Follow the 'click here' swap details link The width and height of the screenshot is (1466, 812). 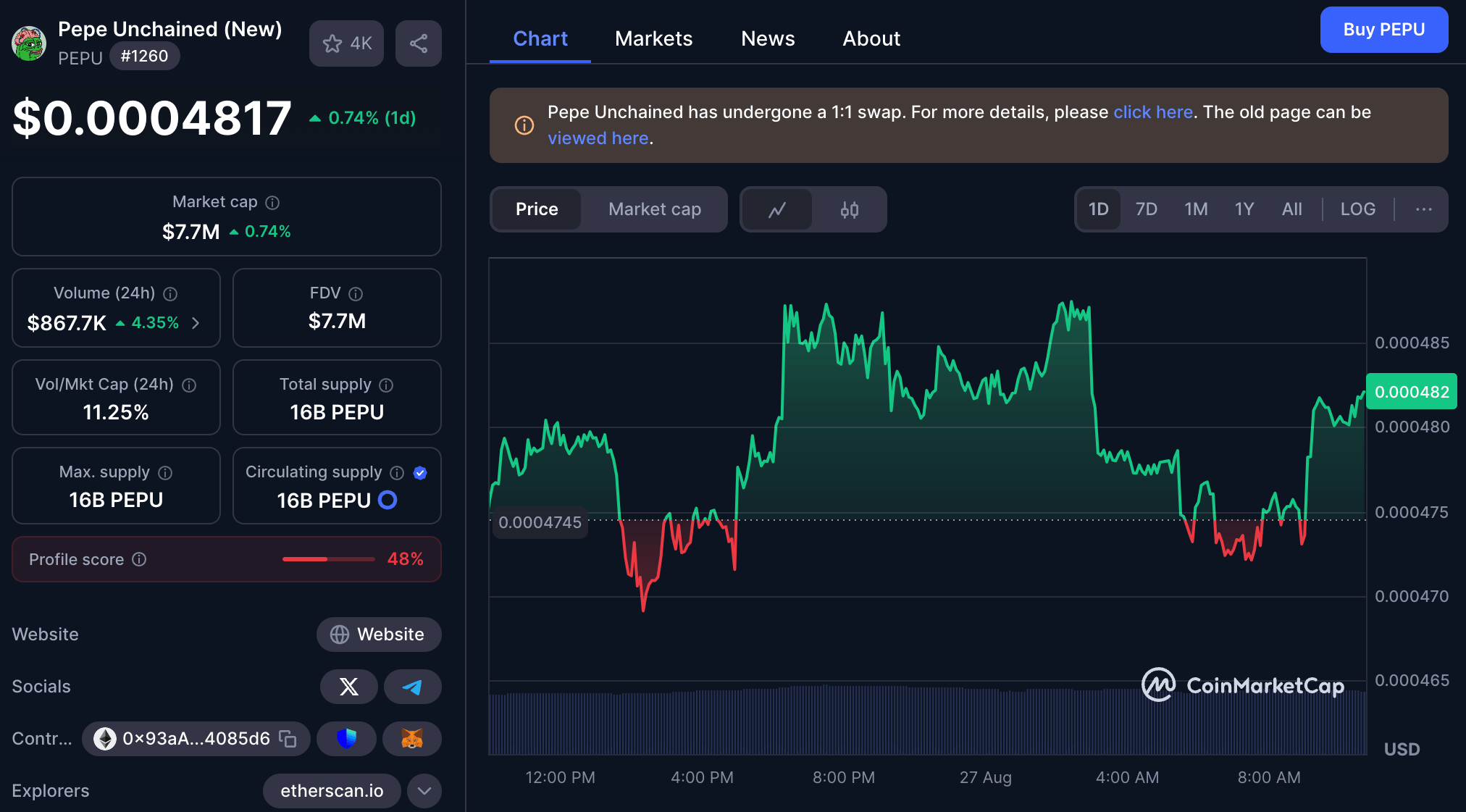pyautogui.click(x=1153, y=112)
